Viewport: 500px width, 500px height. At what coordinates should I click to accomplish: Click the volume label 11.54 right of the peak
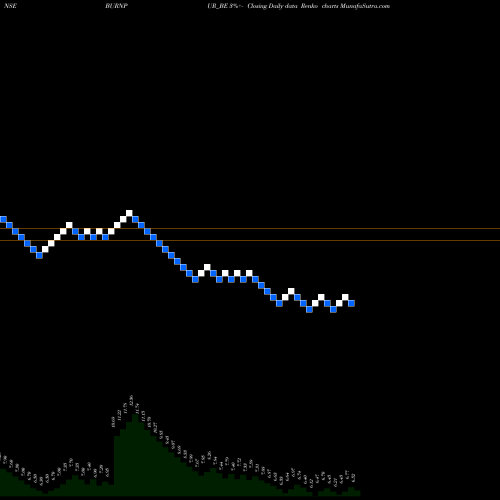137,408
